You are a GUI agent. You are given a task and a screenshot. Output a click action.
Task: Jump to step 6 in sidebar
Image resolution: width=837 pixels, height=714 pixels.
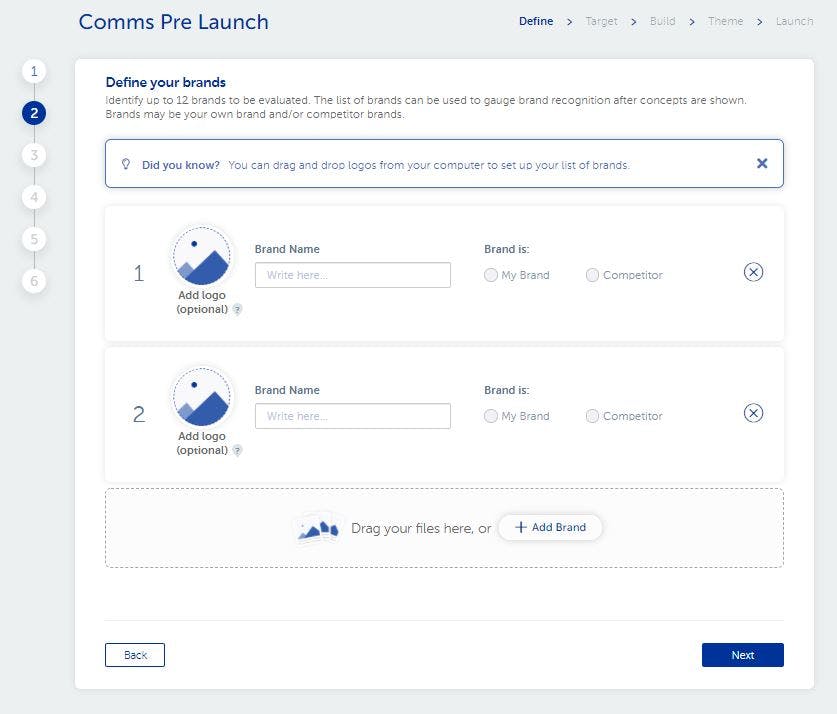(34, 281)
